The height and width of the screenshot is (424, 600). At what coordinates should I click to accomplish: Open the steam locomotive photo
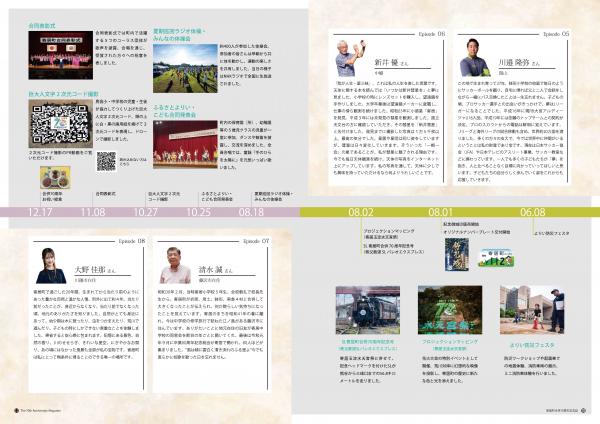pyautogui.click(x=368, y=310)
